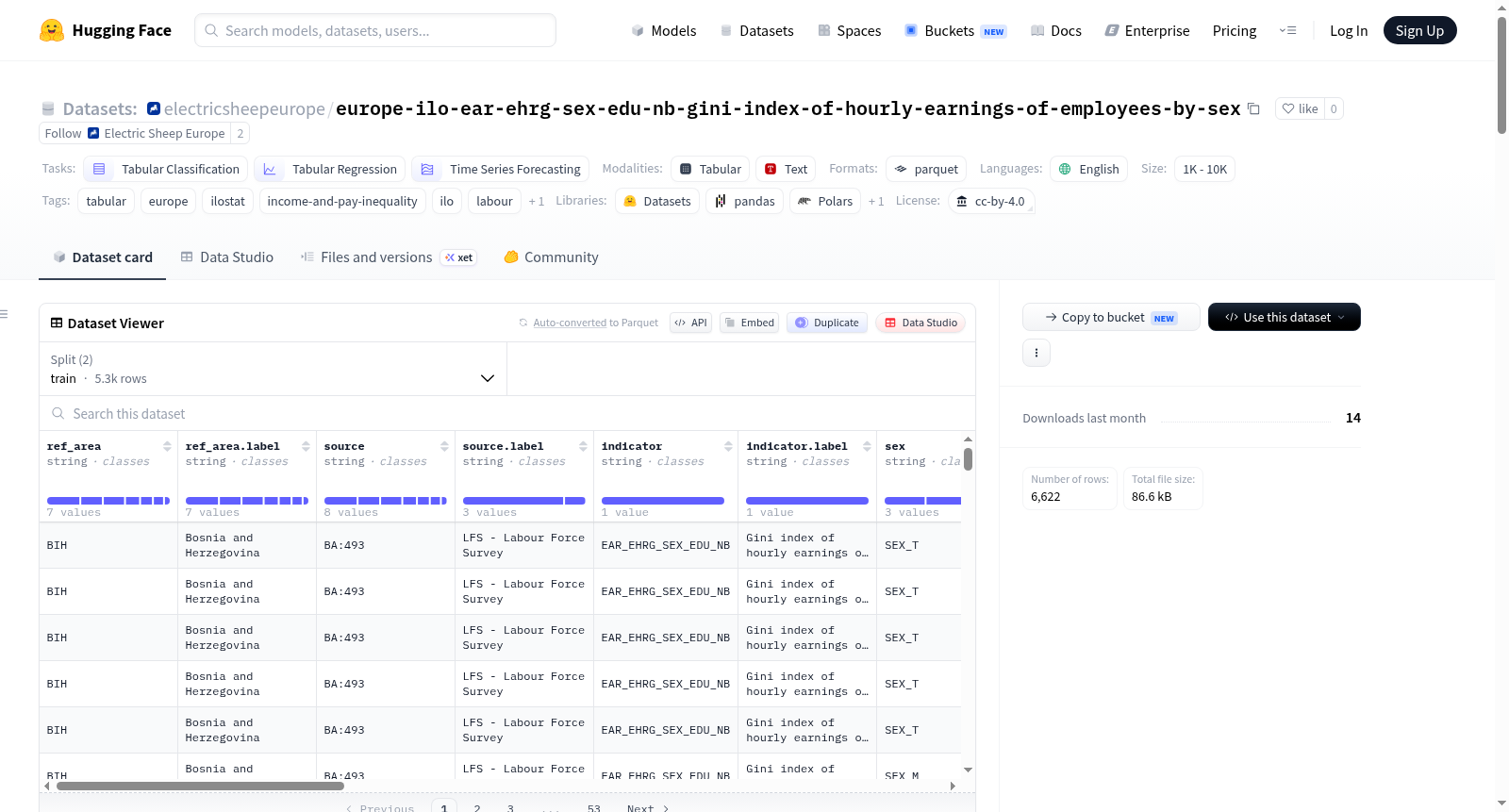Click the 1K - 10K size tag
Viewport: 1509px width, 812px height.
pyautogui.click(x=1204, y=169)
